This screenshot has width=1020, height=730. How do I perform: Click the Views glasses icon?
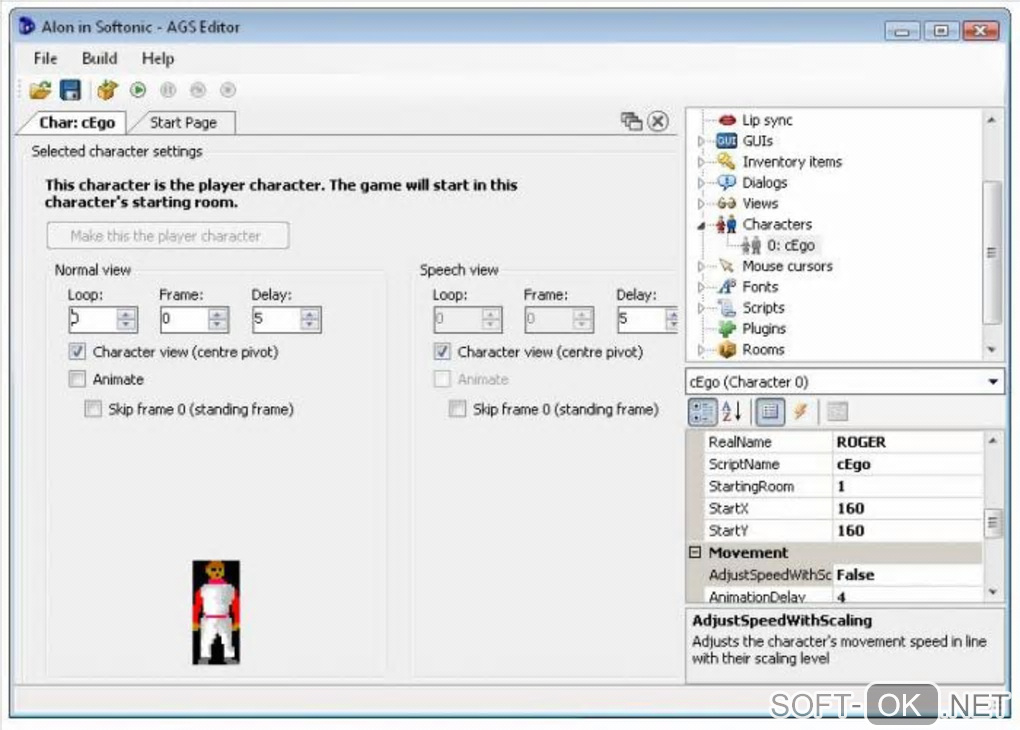[726, 203]
